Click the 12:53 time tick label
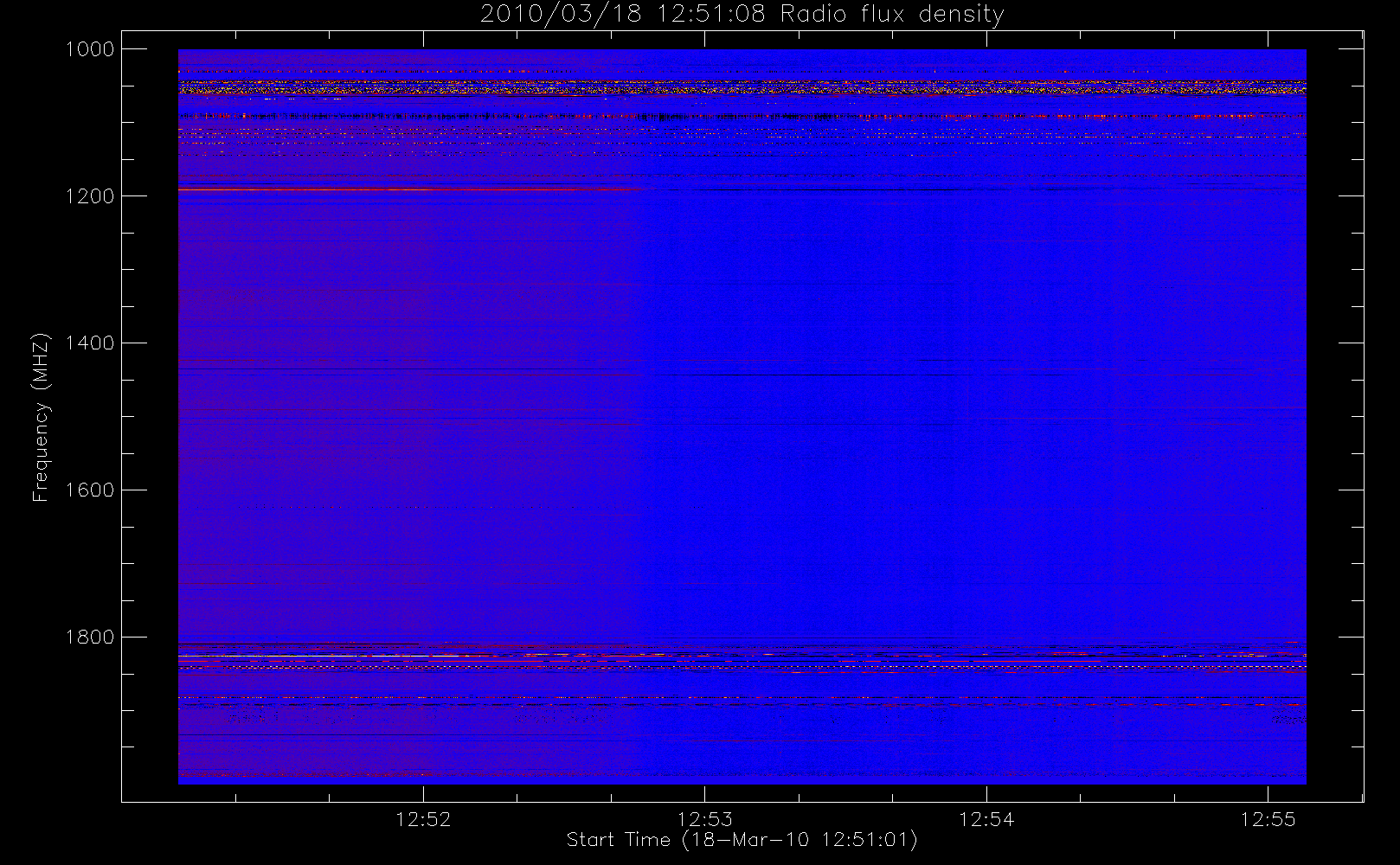The image size is (1400, 865). (x=704, y=819)
